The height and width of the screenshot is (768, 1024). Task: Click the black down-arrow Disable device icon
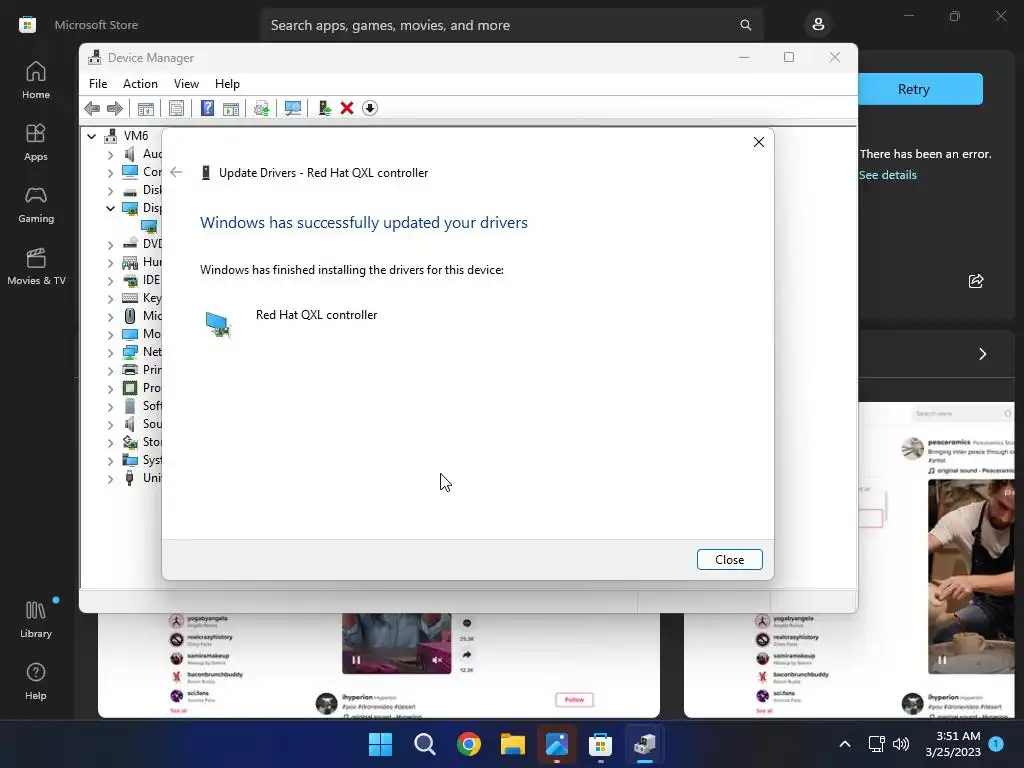click(x=370, y=108)
